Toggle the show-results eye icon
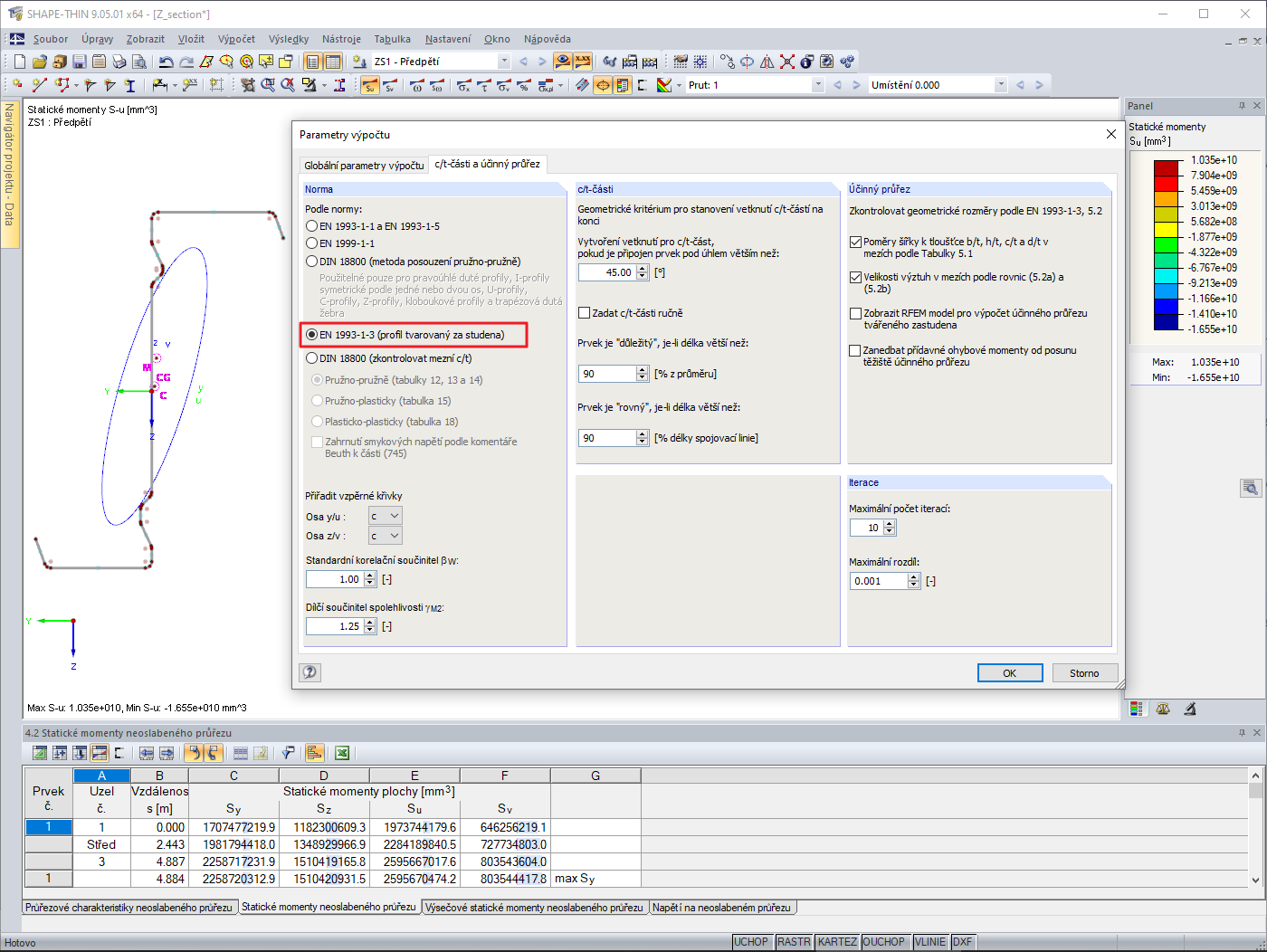This screenshot has width=1267, height=952. tap(563, 62)
